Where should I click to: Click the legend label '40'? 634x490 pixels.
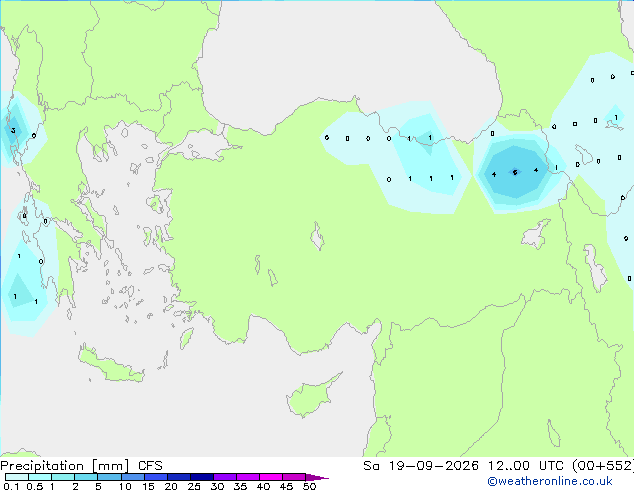263,486
